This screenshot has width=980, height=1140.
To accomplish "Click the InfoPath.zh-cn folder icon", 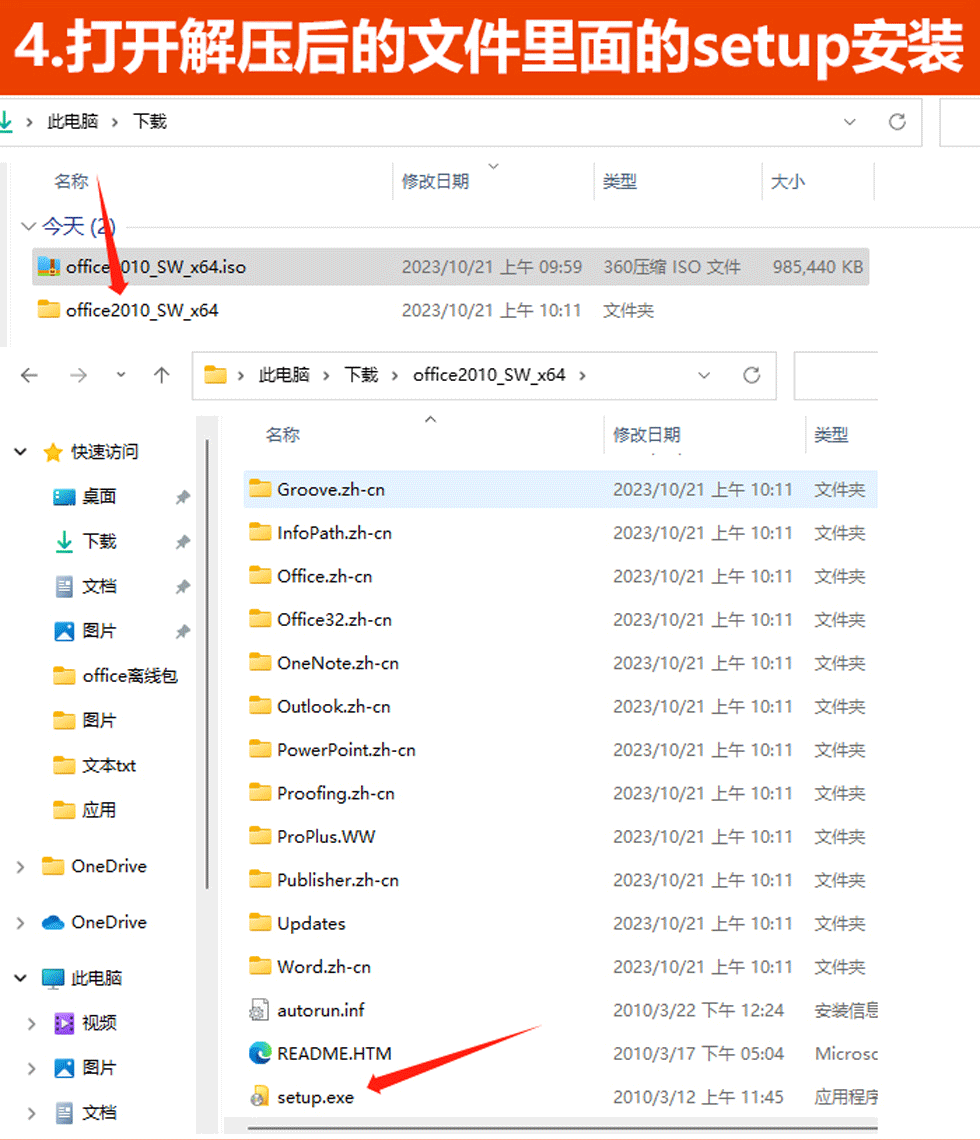I will 260,532.
